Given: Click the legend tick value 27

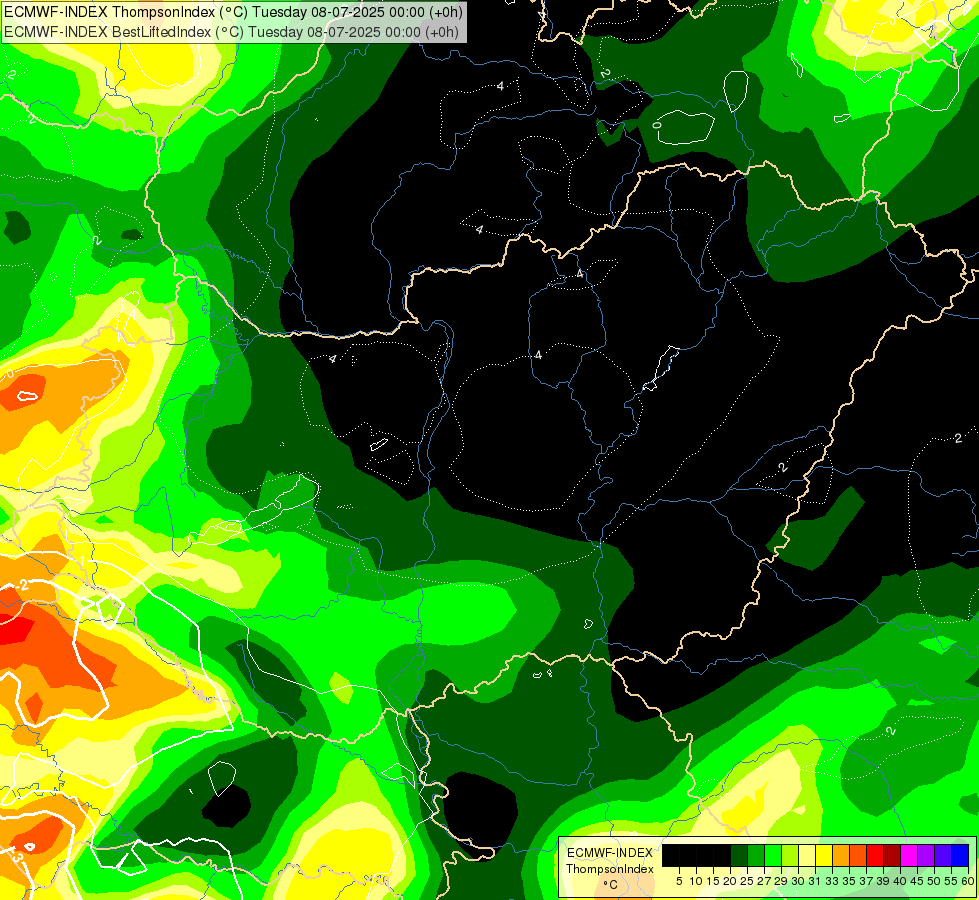Looking at the screenshot, I should click(x=764, y=881).
